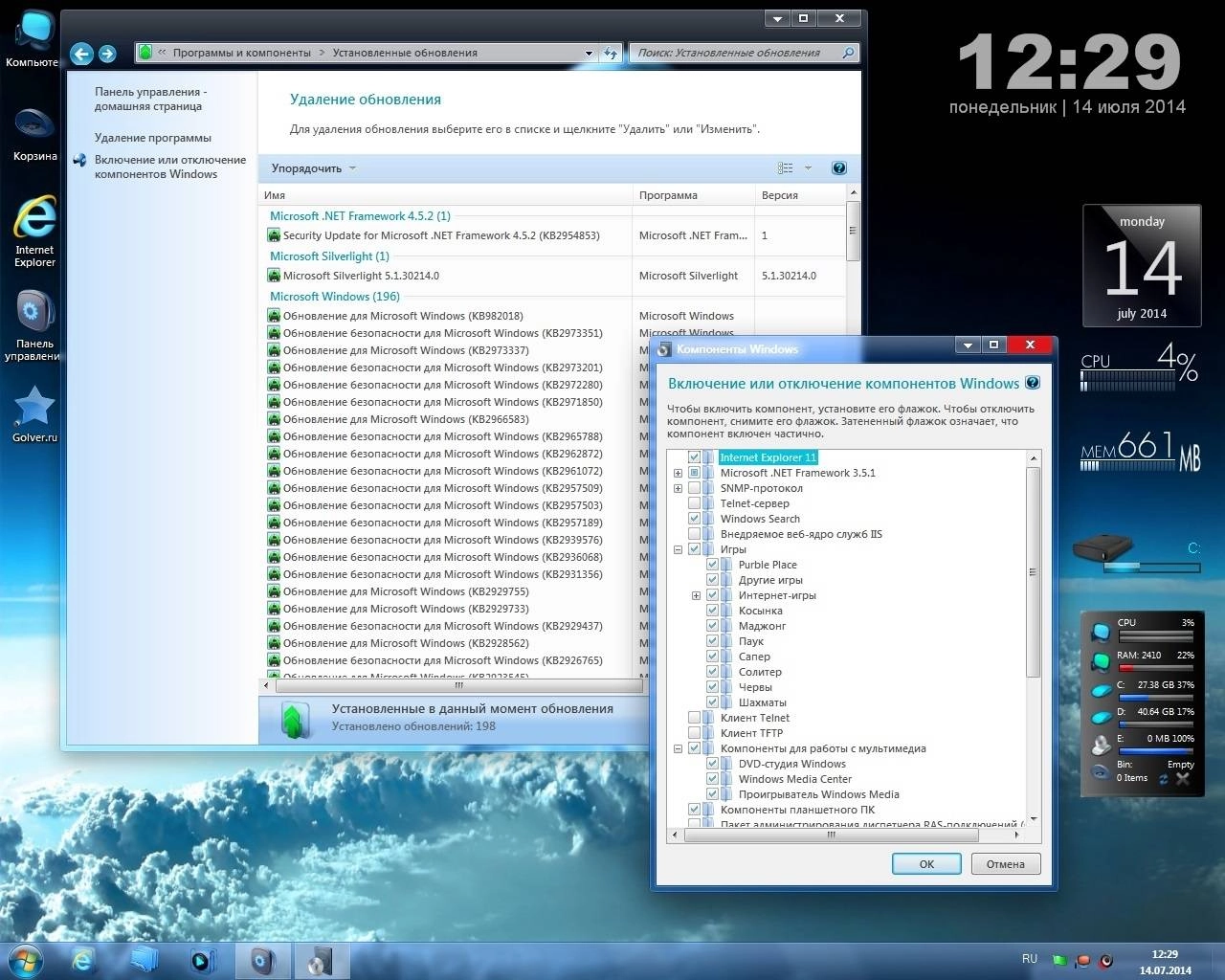Open Golver.ru star desktop shortcut
The height and width of the screenshot is (980, 1225).
pos(34,415)
